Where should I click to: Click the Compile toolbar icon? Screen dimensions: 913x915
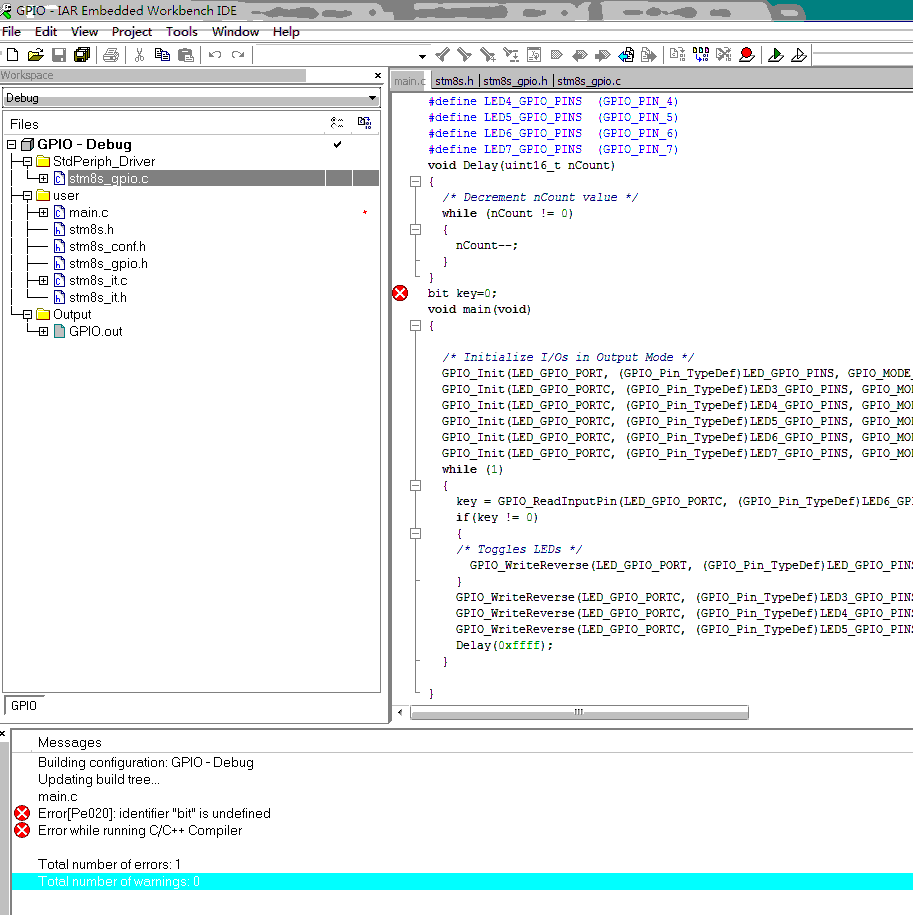pyautogui.click(x=677, y=55)
